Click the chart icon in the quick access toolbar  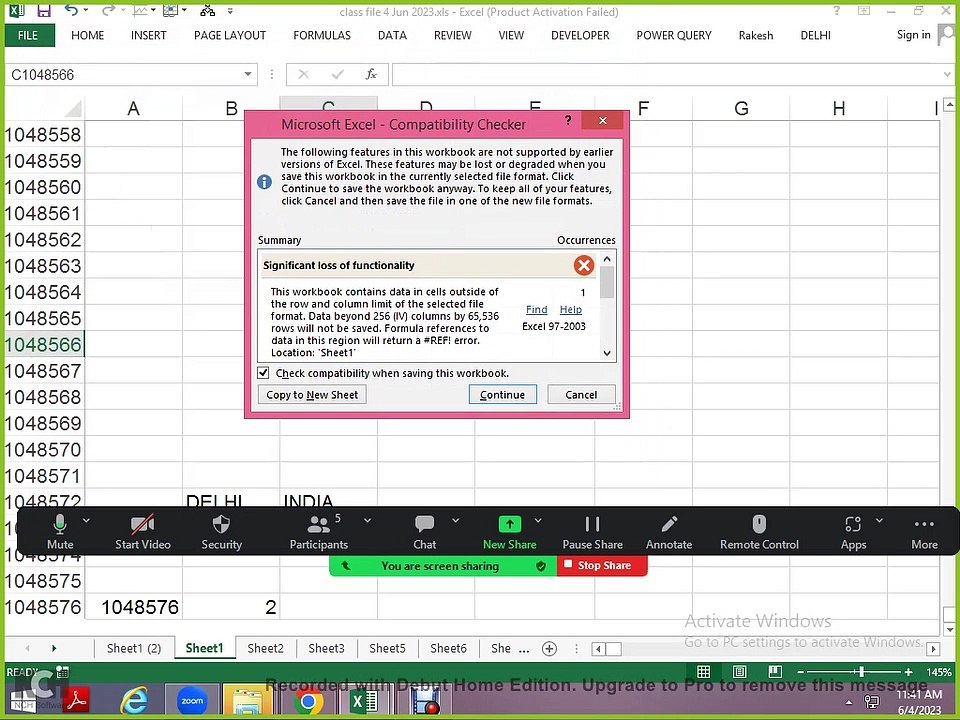pyautogui.click(x=140, y=10)
